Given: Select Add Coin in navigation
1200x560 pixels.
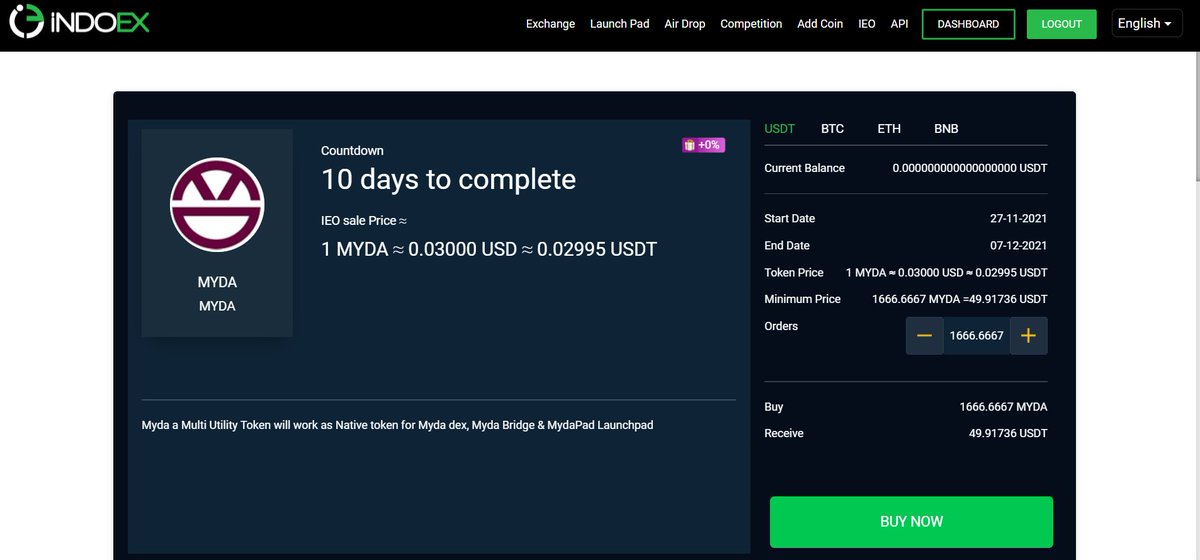Looking at the screenshot, I should [820, 24].
